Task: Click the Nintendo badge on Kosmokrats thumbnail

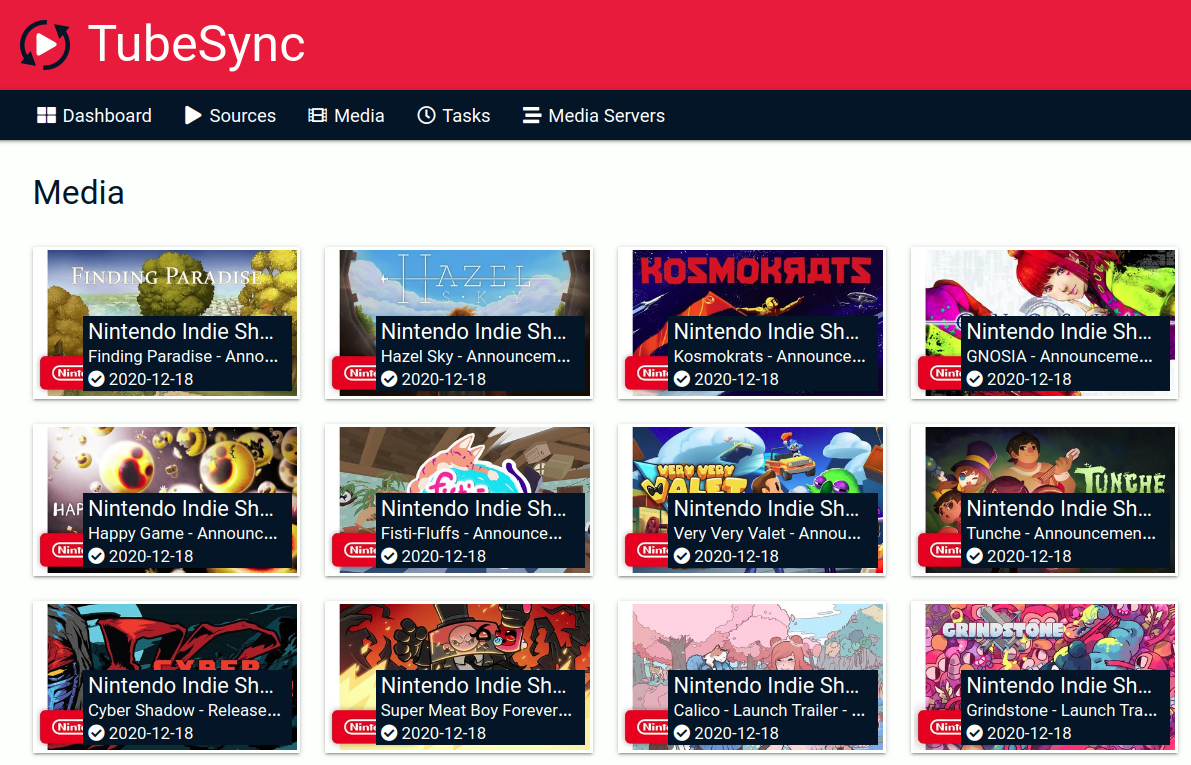Action: tap(647, 373)
